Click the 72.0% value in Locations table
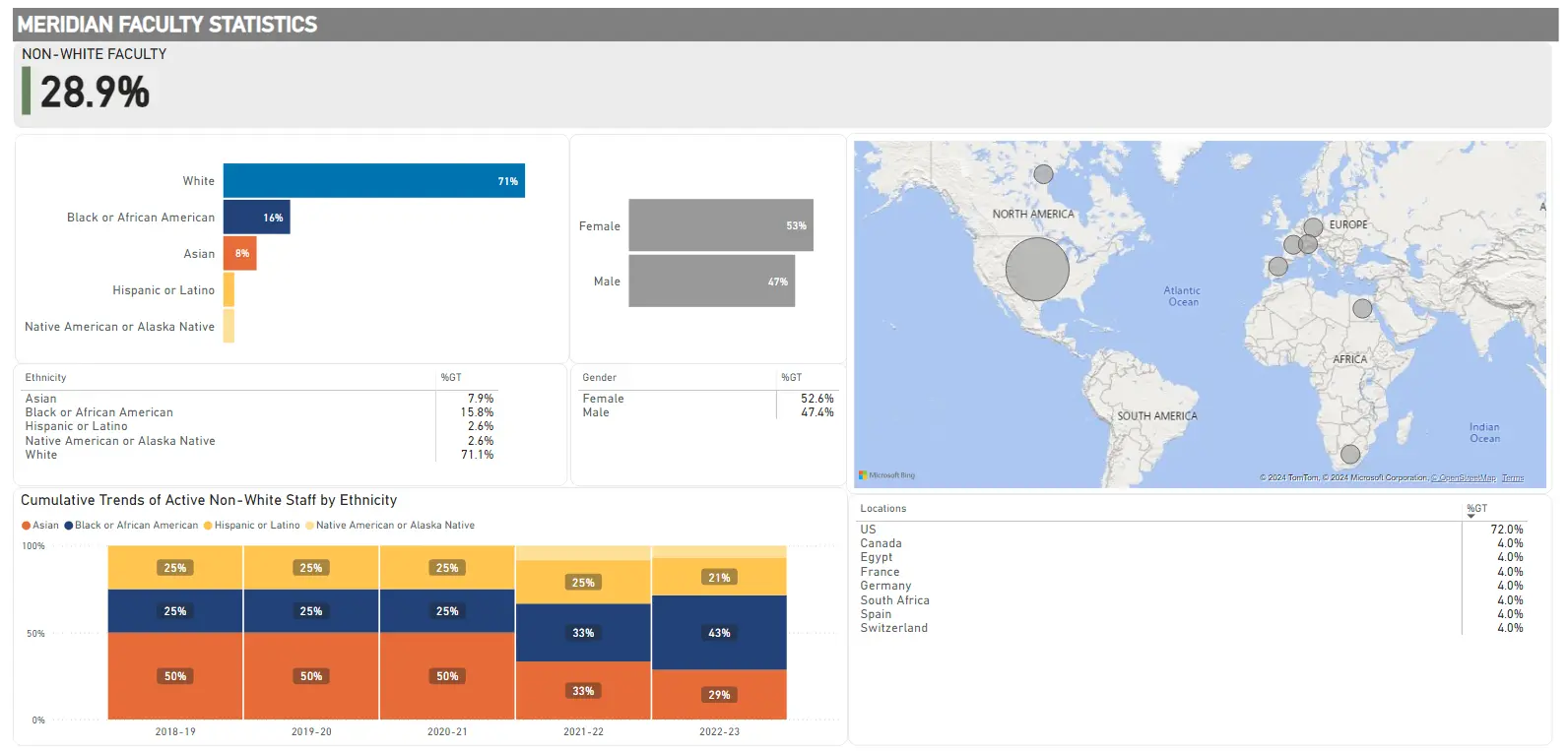This screenshot has height=751, width=1568. pos(1507,530)
